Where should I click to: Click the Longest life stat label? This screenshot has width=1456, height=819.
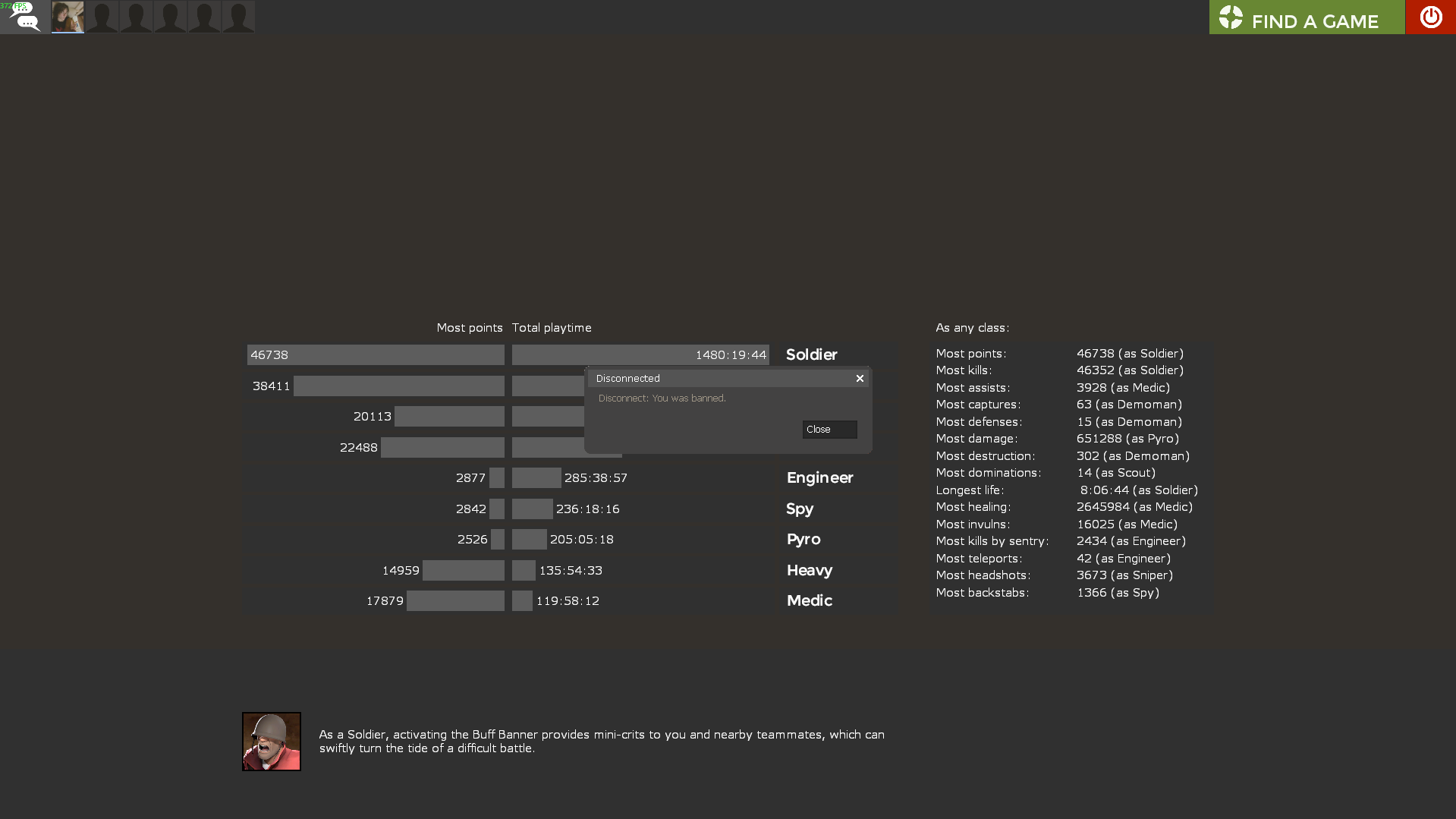(970, 490)
